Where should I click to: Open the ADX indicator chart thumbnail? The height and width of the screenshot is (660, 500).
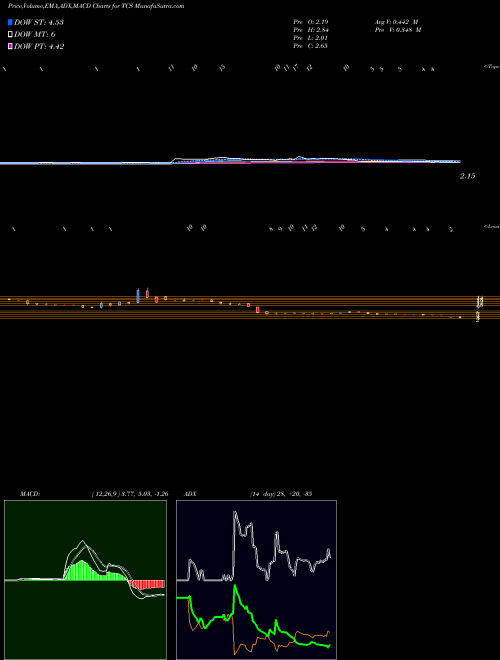coord(256,580)
